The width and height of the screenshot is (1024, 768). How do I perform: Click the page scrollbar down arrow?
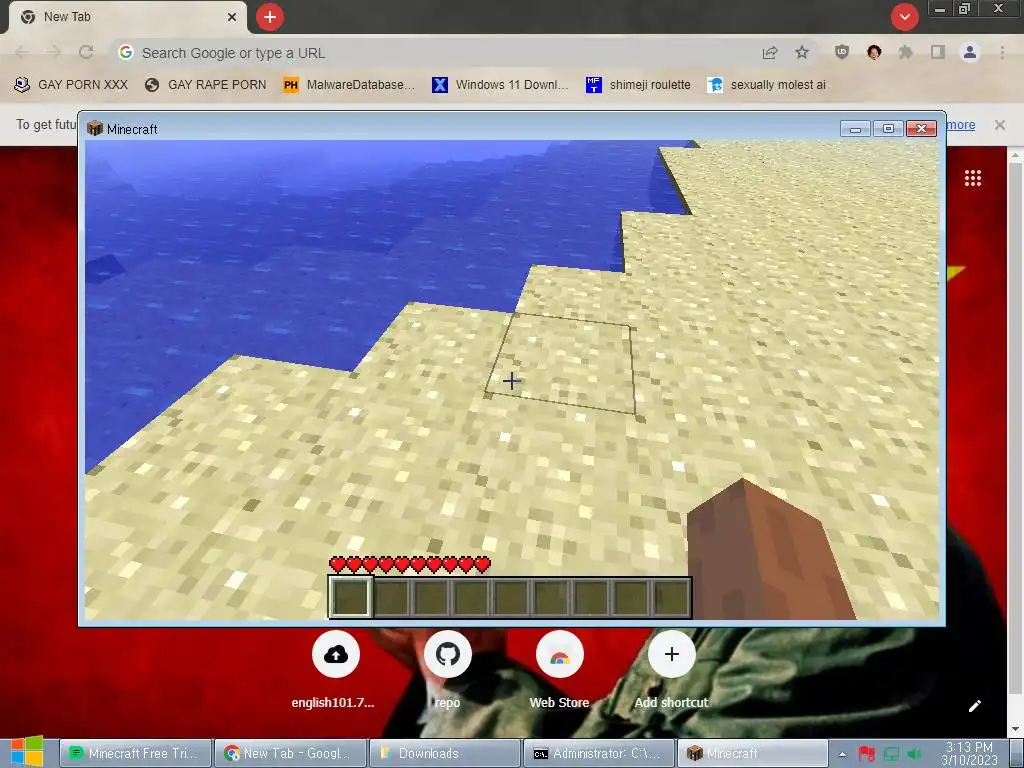pyautogui.click(x=1016, y=730)
